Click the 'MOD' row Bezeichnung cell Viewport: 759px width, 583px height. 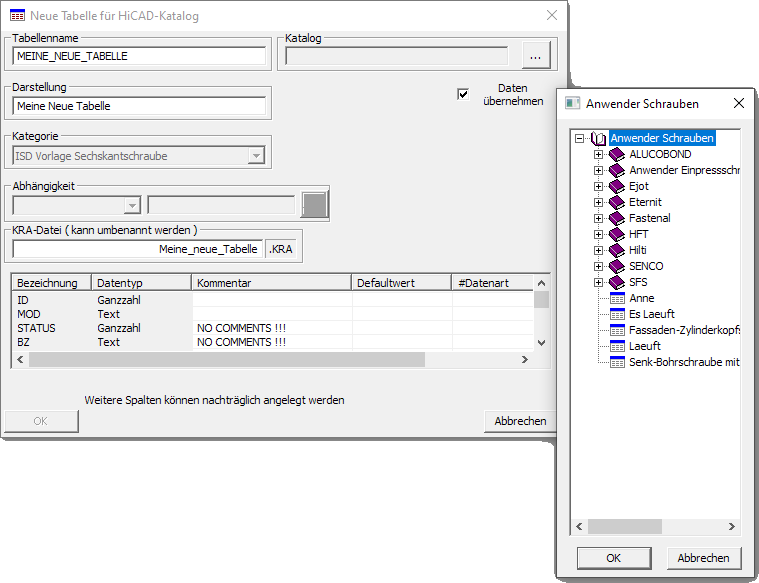point(52,314)
